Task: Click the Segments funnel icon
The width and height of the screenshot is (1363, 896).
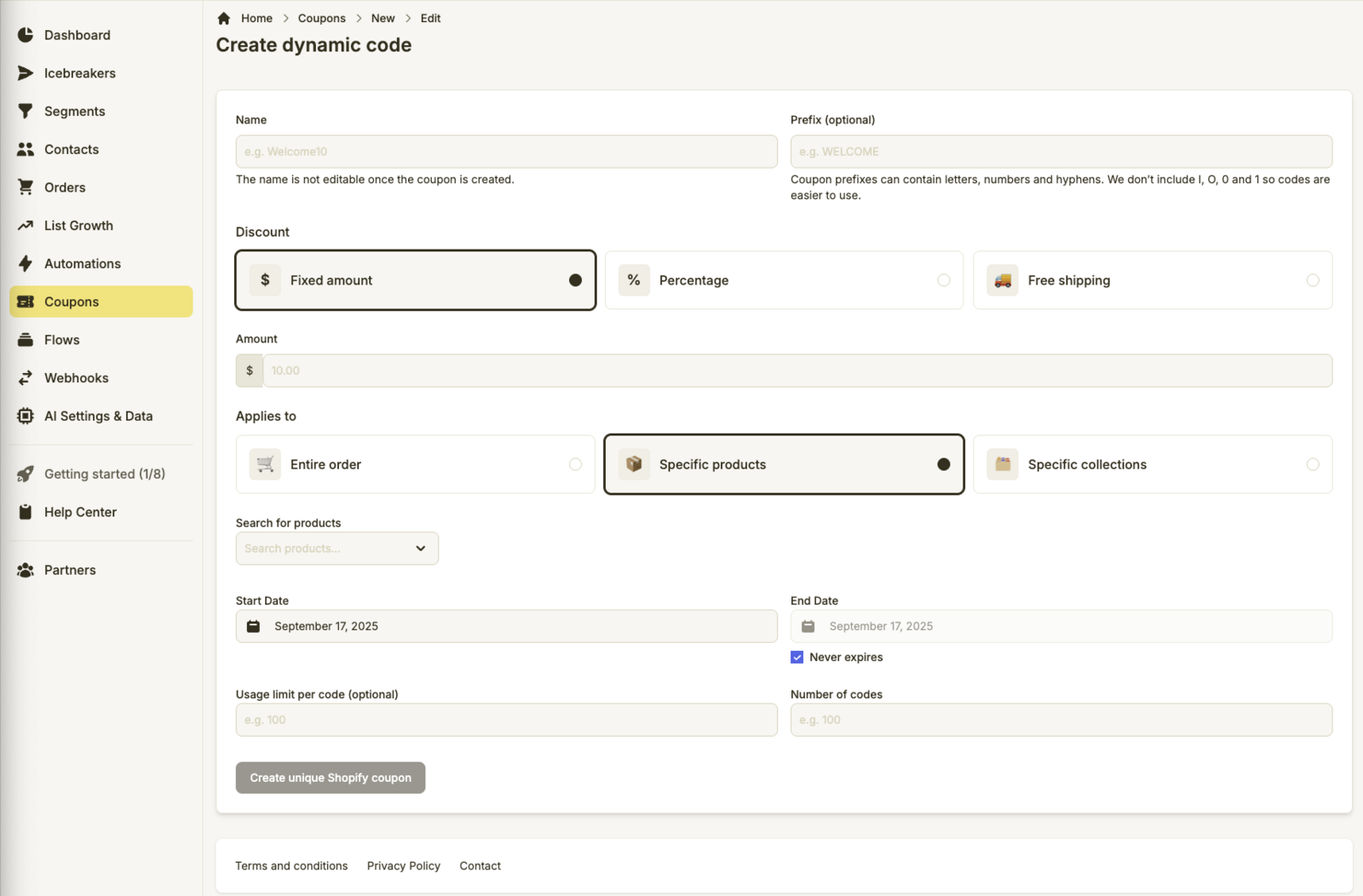Action: click(x=26, y=112)
